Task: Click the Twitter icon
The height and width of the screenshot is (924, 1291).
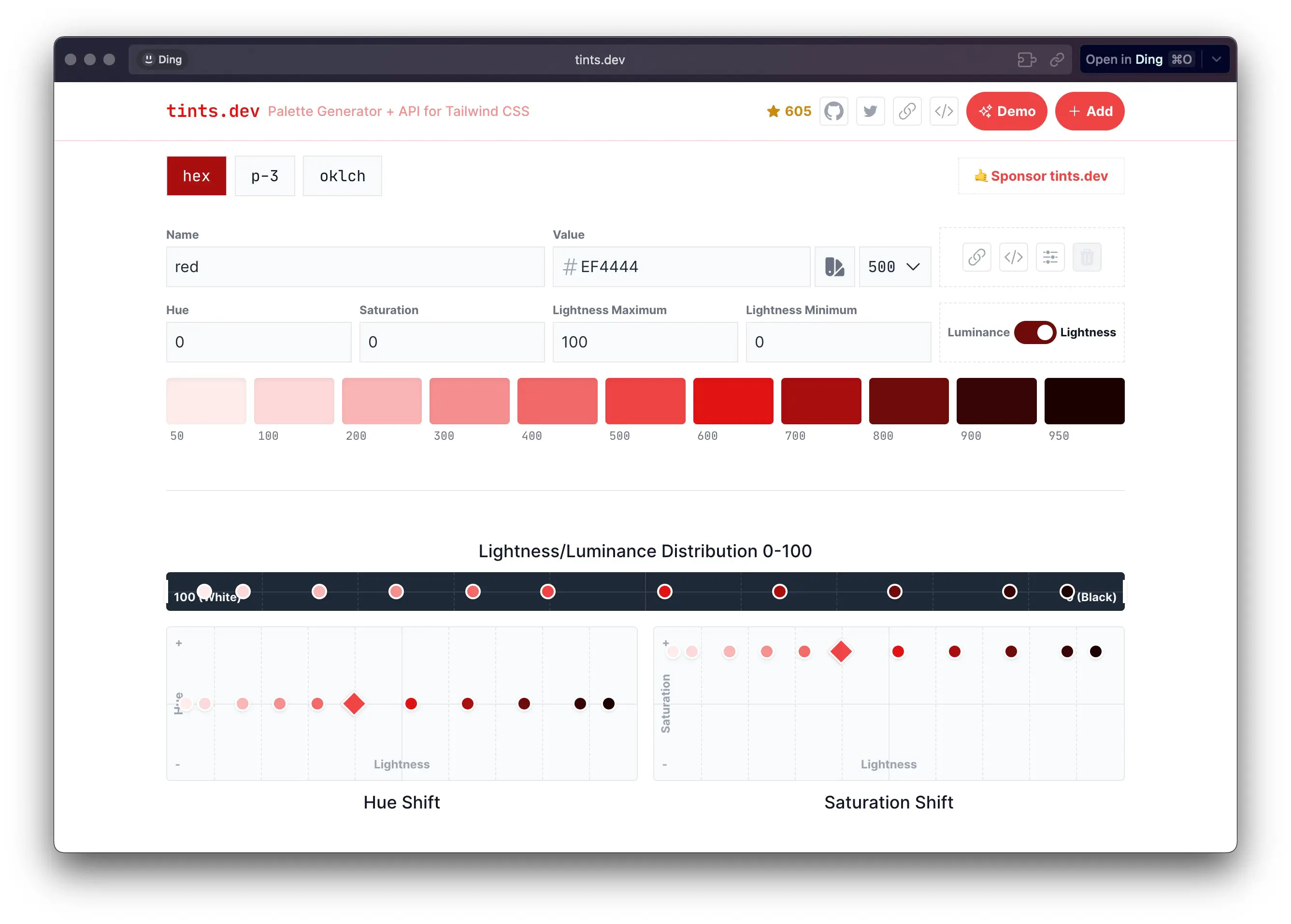Action: click(870, 111)
